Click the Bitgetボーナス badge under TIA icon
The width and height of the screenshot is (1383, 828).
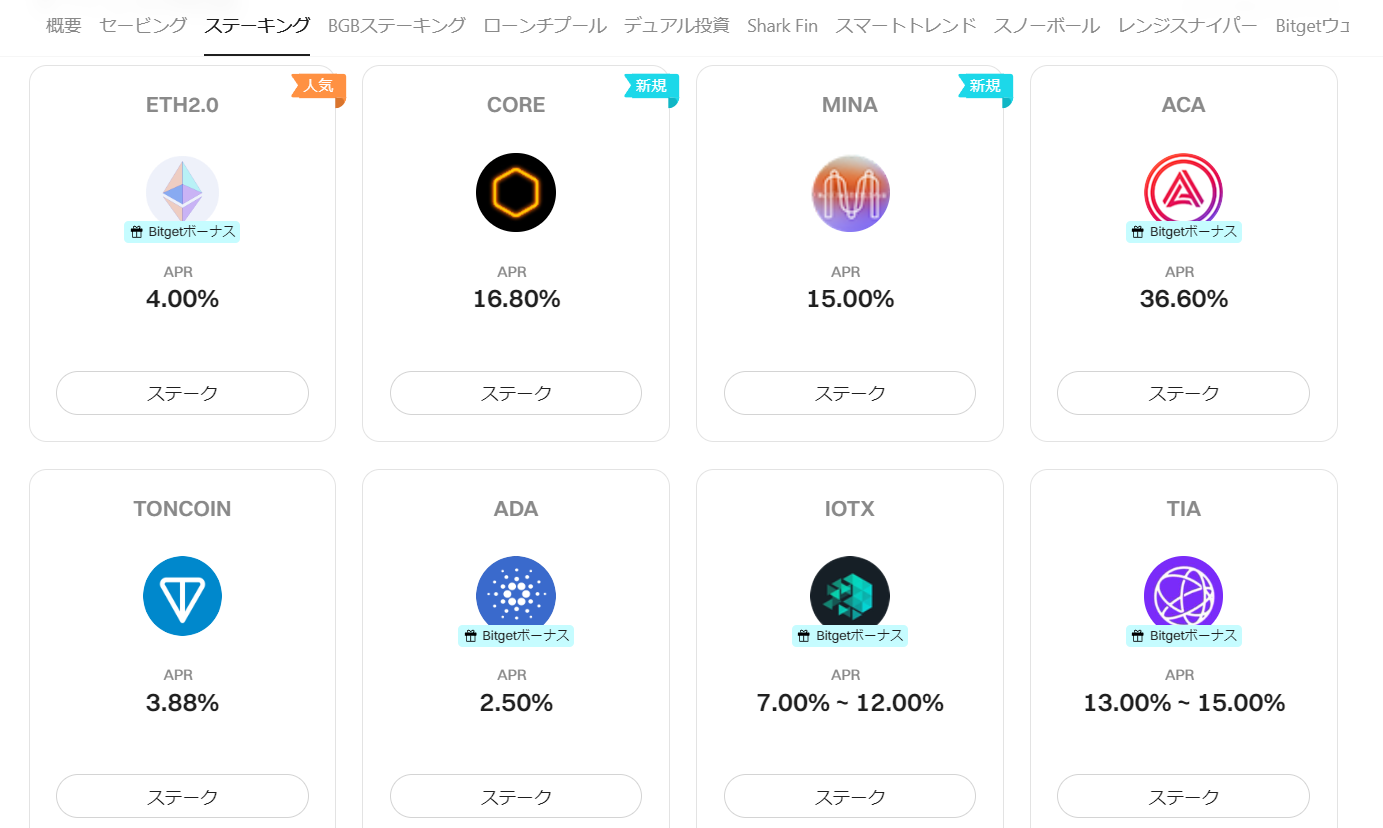(1183, 635)
